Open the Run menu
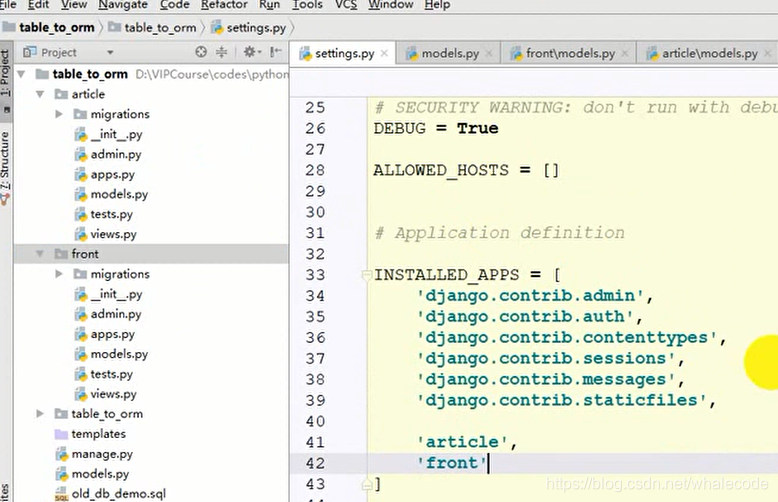Image resolution: width=778 pixels, height=502 pixels. [x=269, y=4]
